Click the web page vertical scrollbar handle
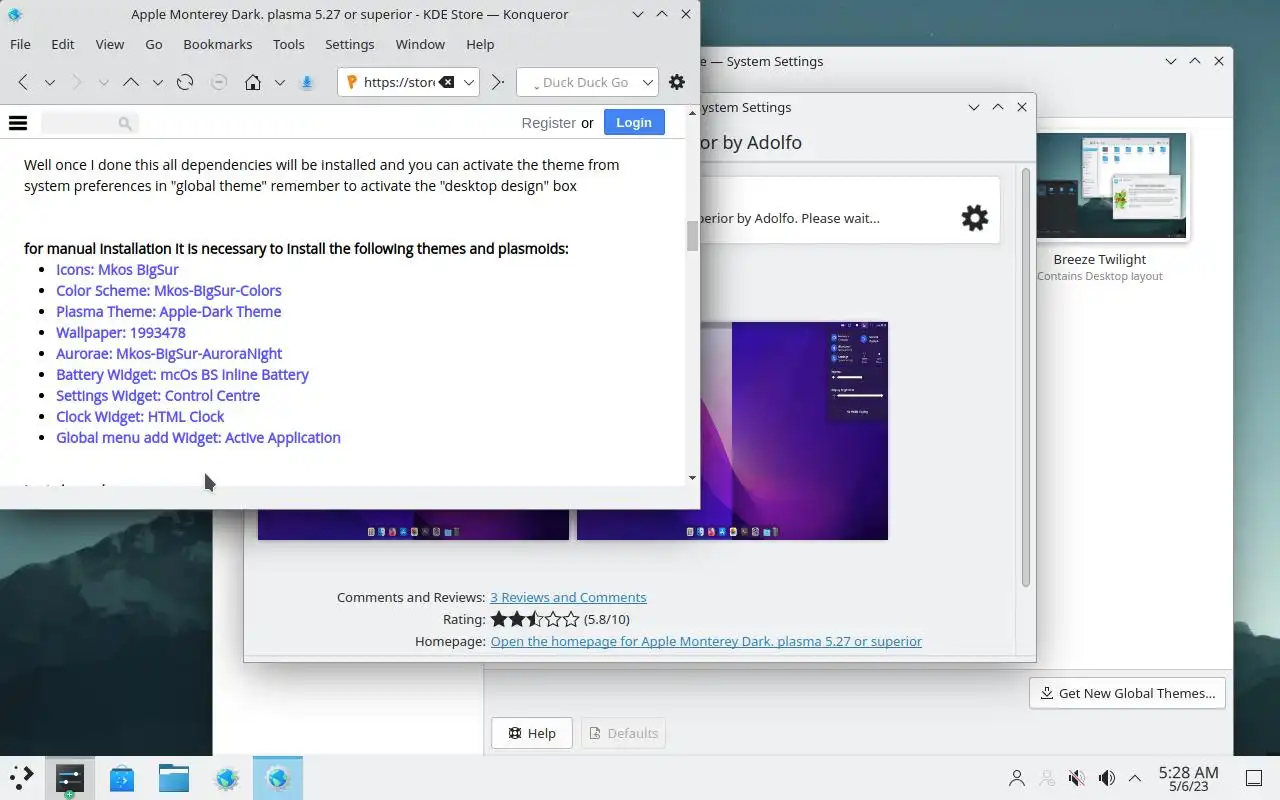This screenshot has height=800, width=1280. click(x=691, y=236)
